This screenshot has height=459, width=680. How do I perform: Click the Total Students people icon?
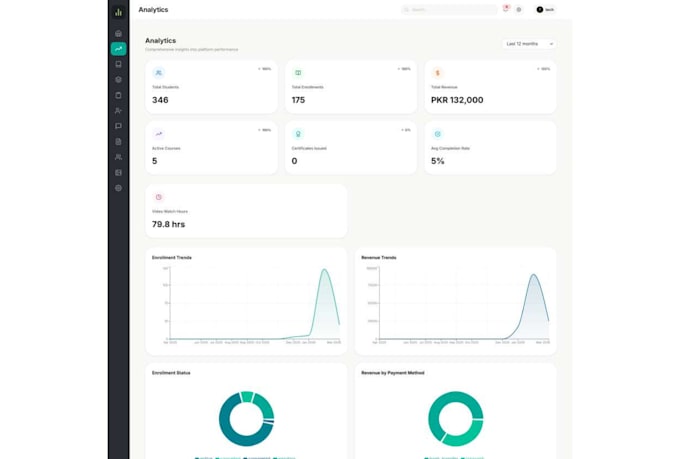point(159,73)
